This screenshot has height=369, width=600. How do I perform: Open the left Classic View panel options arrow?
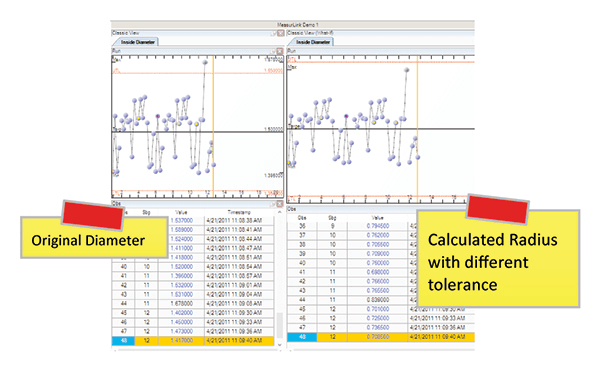[274, 33]
